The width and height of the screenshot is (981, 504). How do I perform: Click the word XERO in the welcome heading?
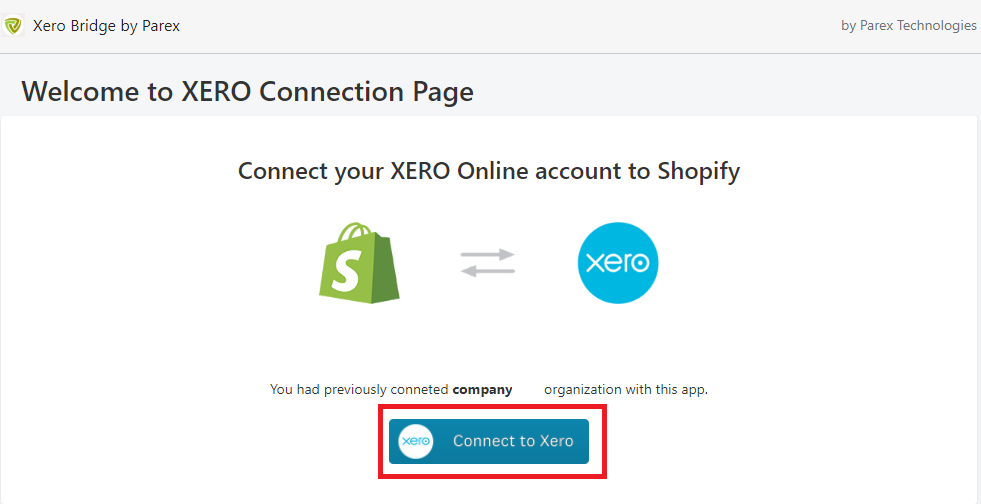click(216, 91)
